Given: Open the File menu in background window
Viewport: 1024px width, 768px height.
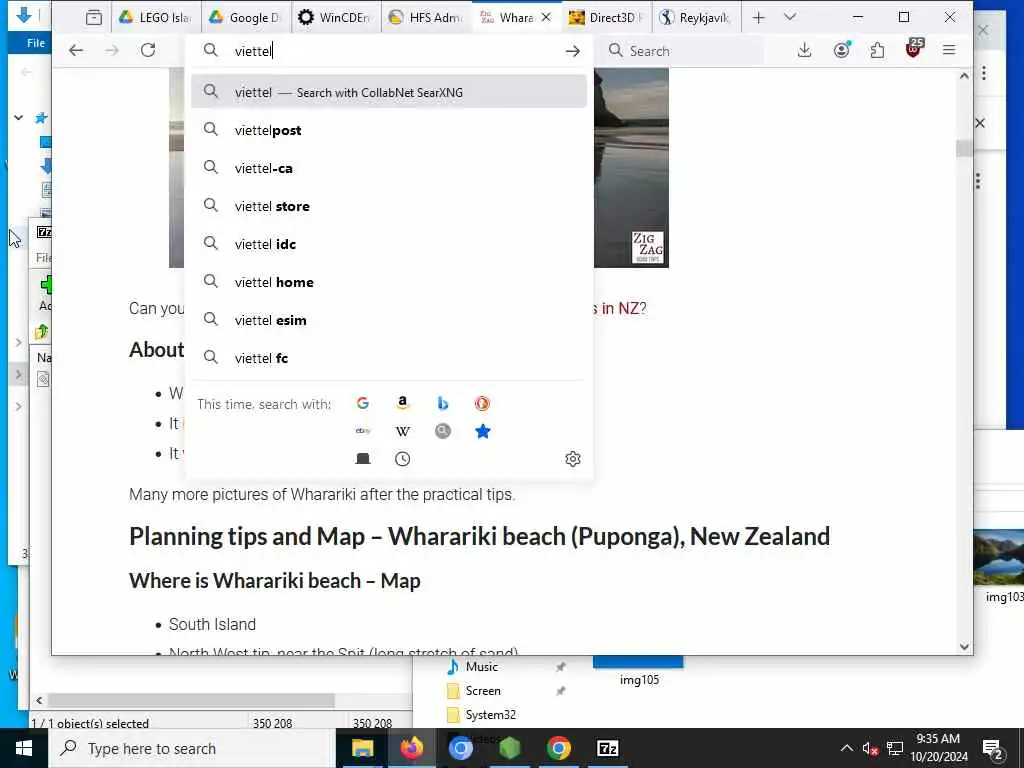Looking at the screenshot, I should [x=36, y=43].
